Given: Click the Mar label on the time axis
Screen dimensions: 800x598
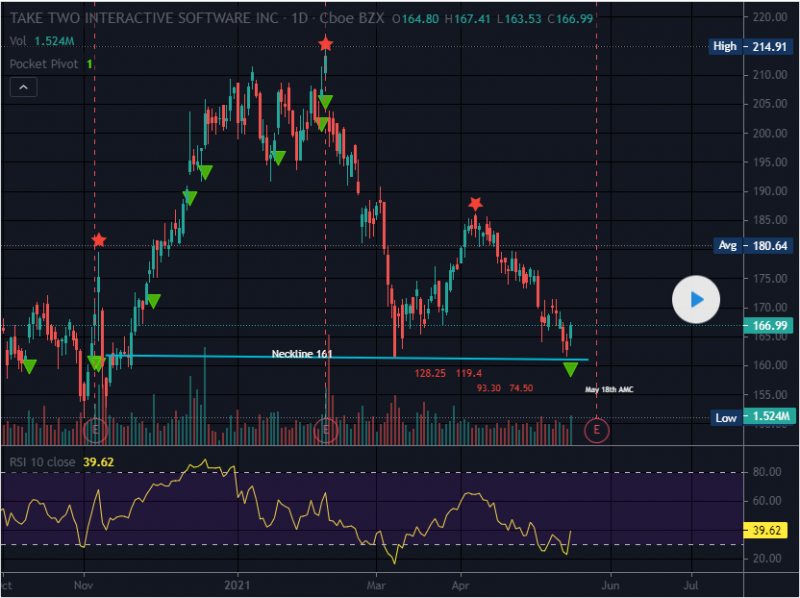Looking at the screenshot, I should click(376, 585).
